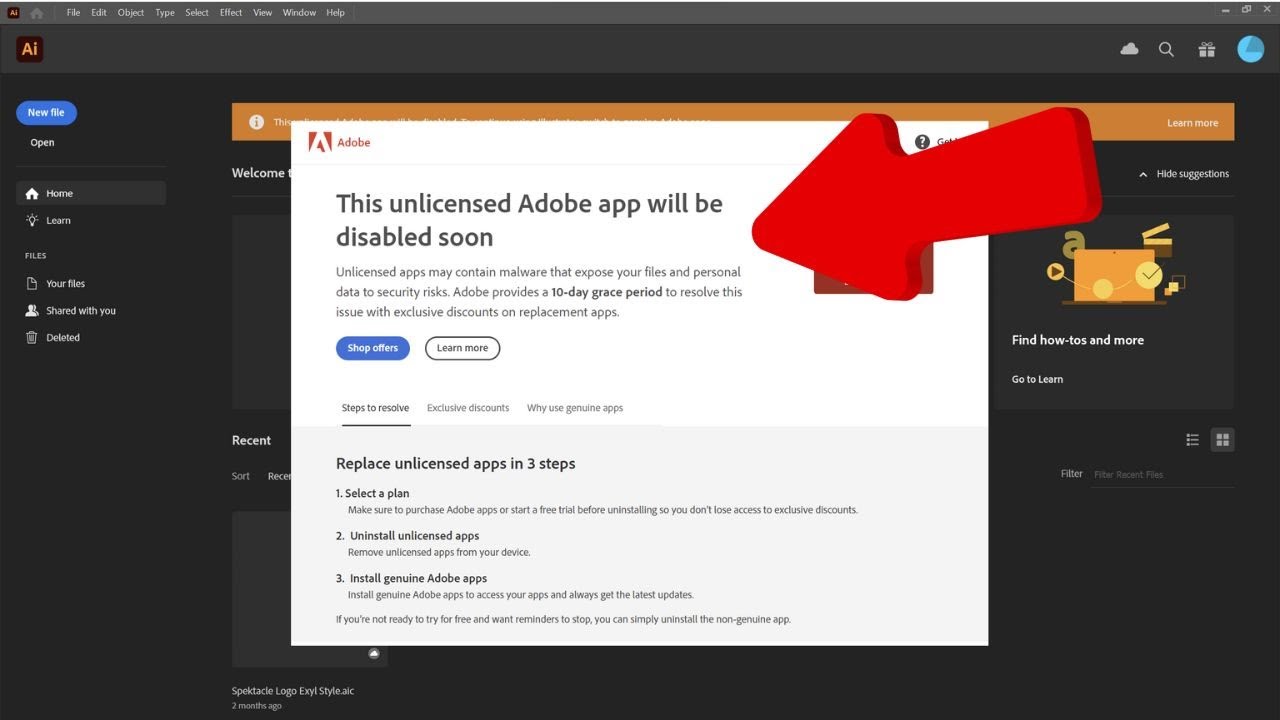This screenshot has height=720, width=1280.
Task: Click the Filter Recent Files field
Action: click(x=1162, y=475)
